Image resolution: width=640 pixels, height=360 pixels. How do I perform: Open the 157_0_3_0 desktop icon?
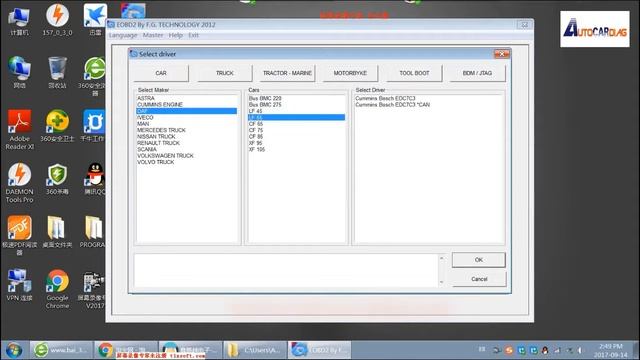(57, 19)
